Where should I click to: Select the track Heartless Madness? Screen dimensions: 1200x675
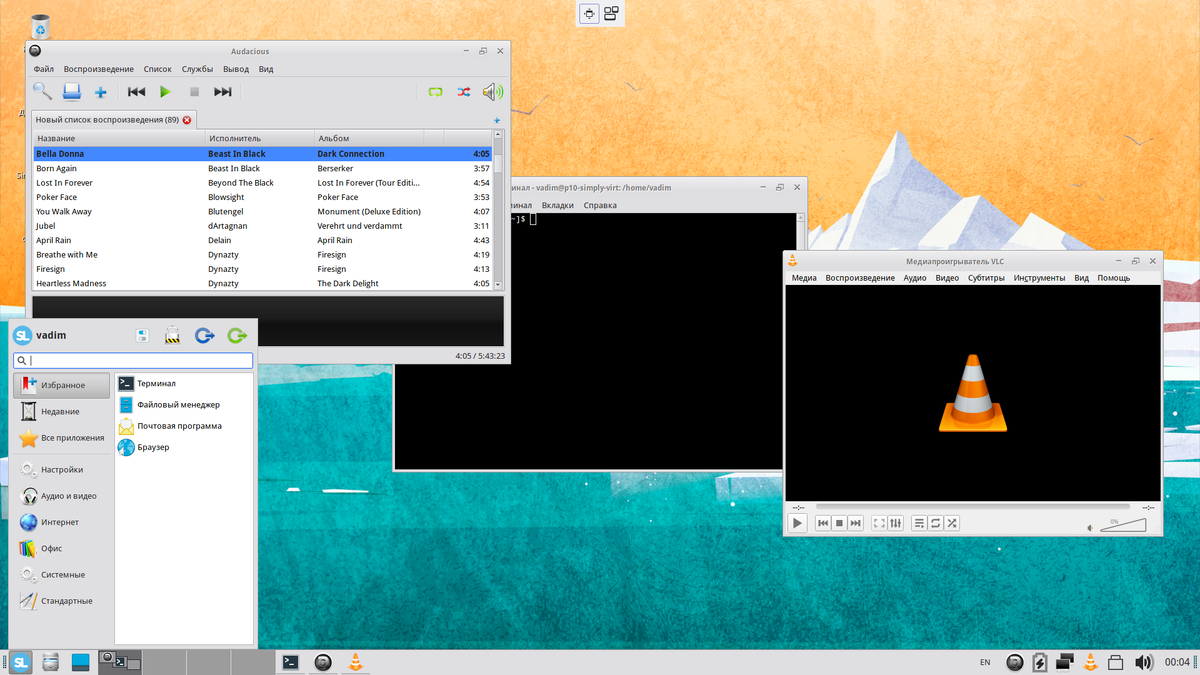click(263, 283)
